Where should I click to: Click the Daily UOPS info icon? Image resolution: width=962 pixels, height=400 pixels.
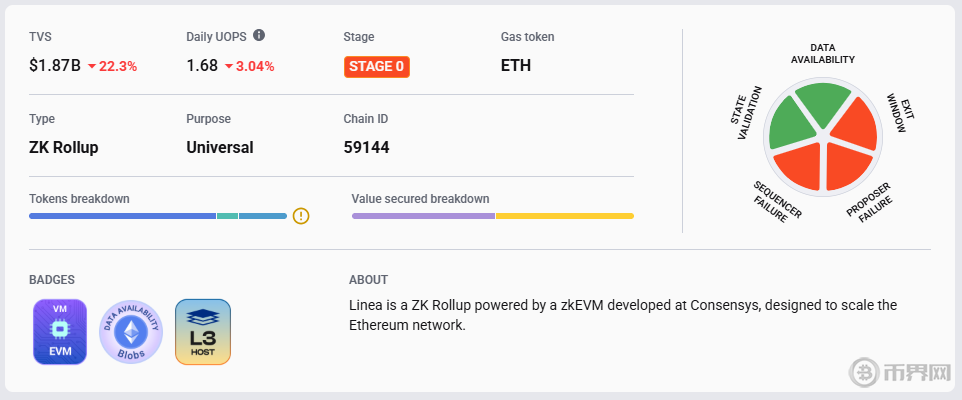[259, 36]
